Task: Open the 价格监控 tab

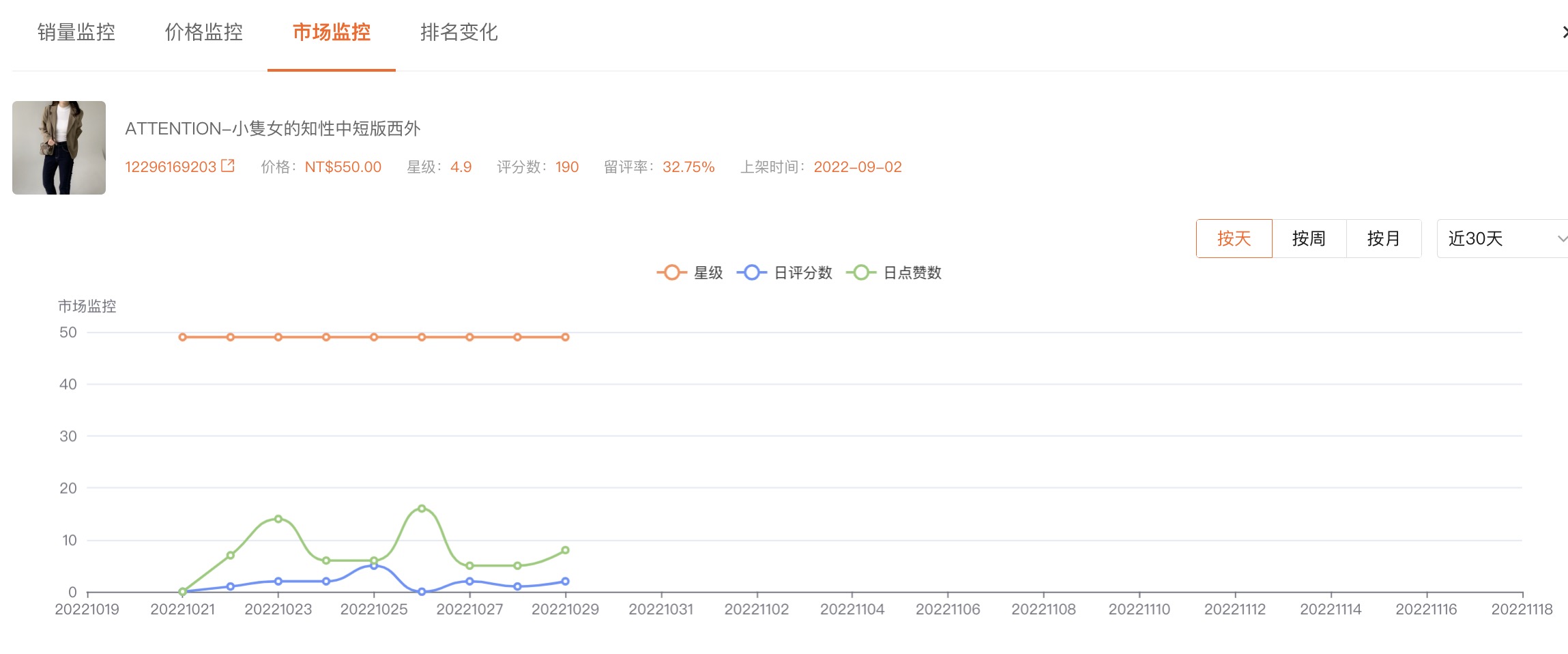Action: tap(203, 32)
